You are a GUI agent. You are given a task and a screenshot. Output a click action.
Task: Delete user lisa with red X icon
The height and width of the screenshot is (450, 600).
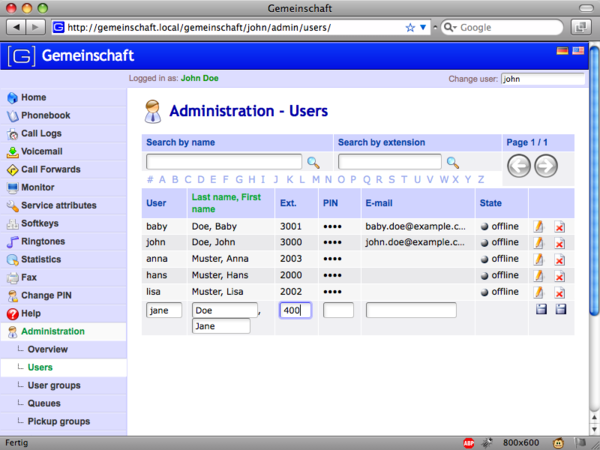click(559, 291)
